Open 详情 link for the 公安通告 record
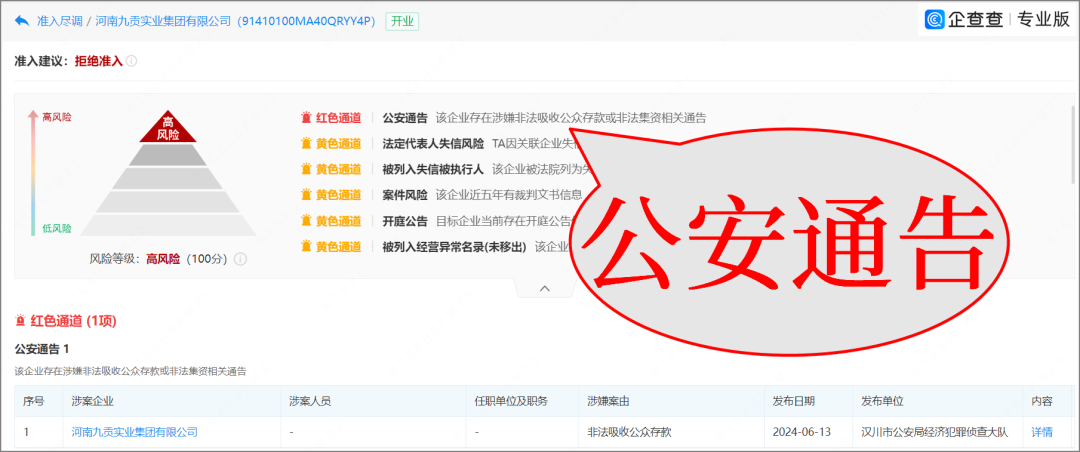The width and height of the screenshot is (1080, 452). tap(1041, 432)
